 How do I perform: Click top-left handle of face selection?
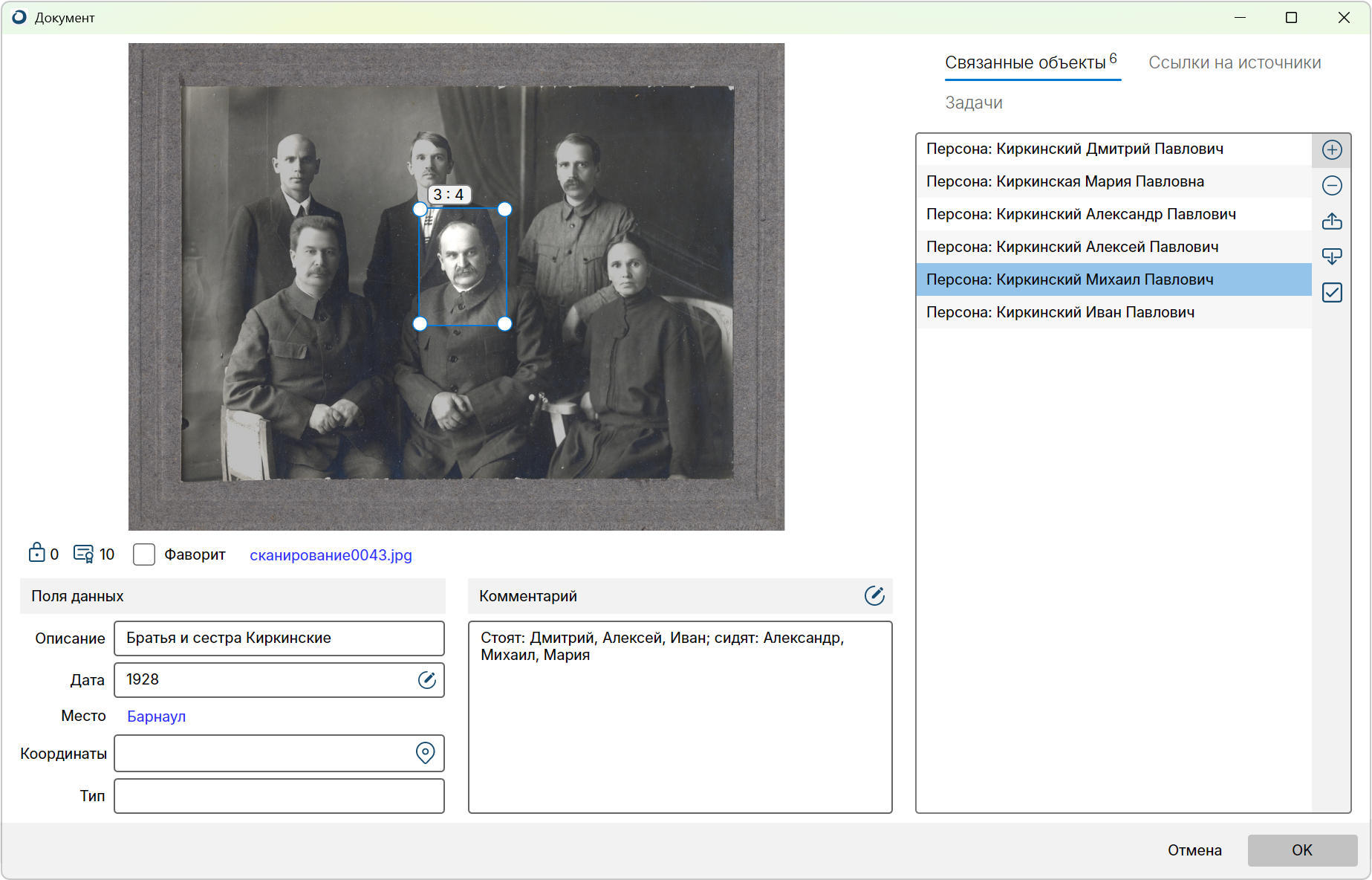click(420, 210)
